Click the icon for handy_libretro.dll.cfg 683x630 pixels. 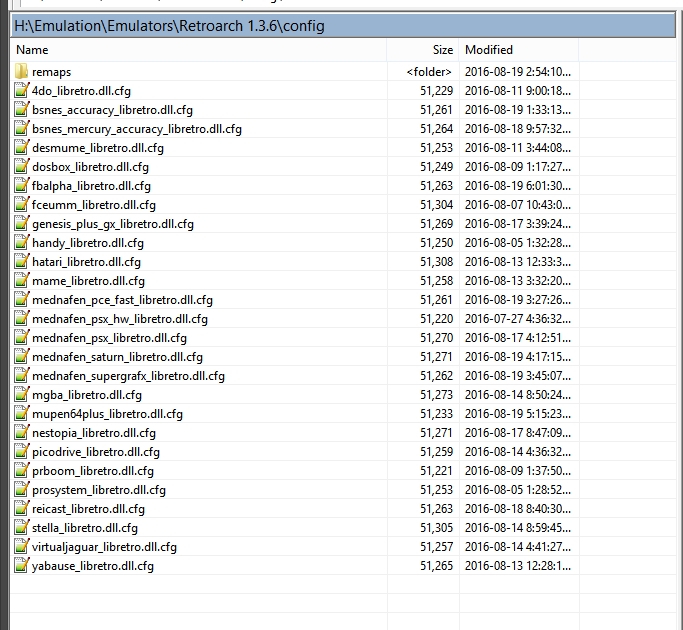point(21,242)
